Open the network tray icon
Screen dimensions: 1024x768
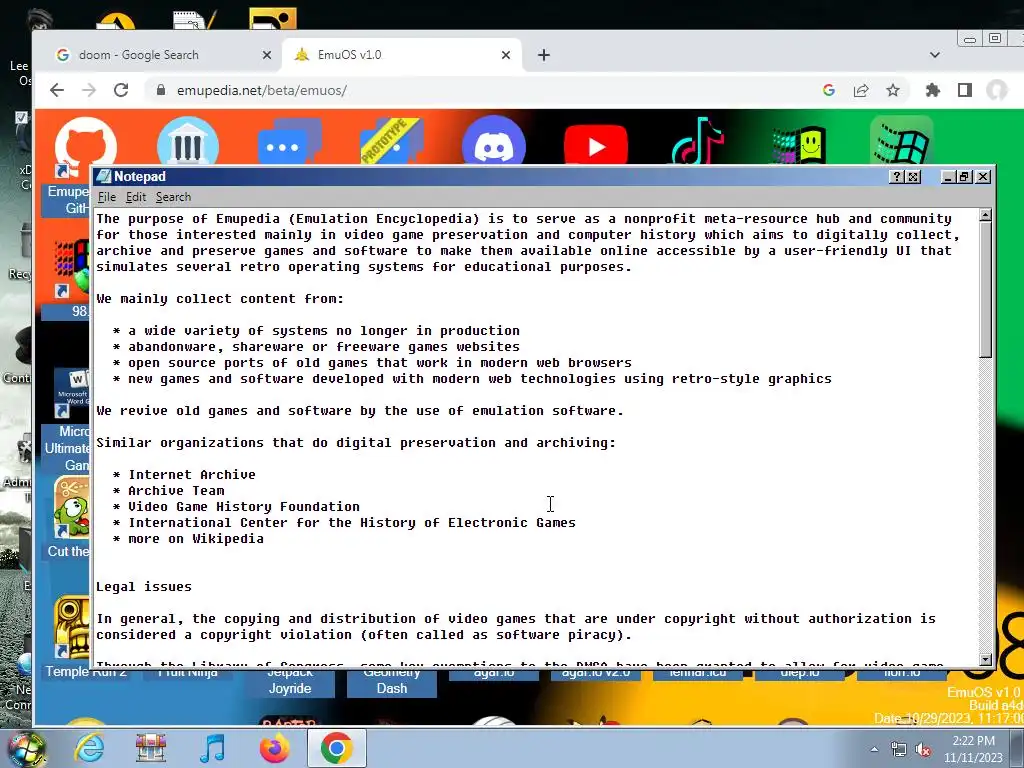click(x=899, y=750)
